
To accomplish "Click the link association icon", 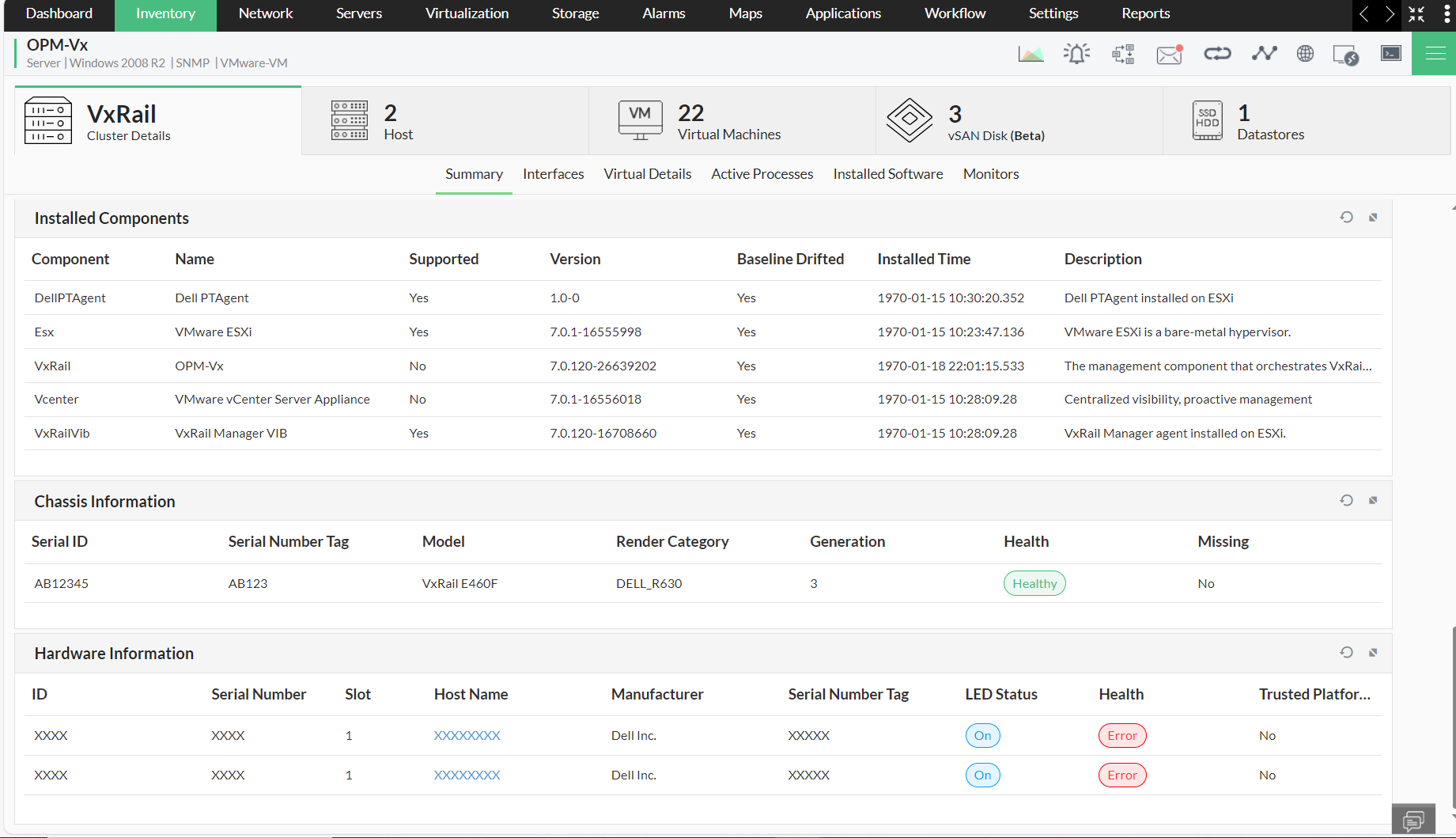I will click(x=1217, y=53).
